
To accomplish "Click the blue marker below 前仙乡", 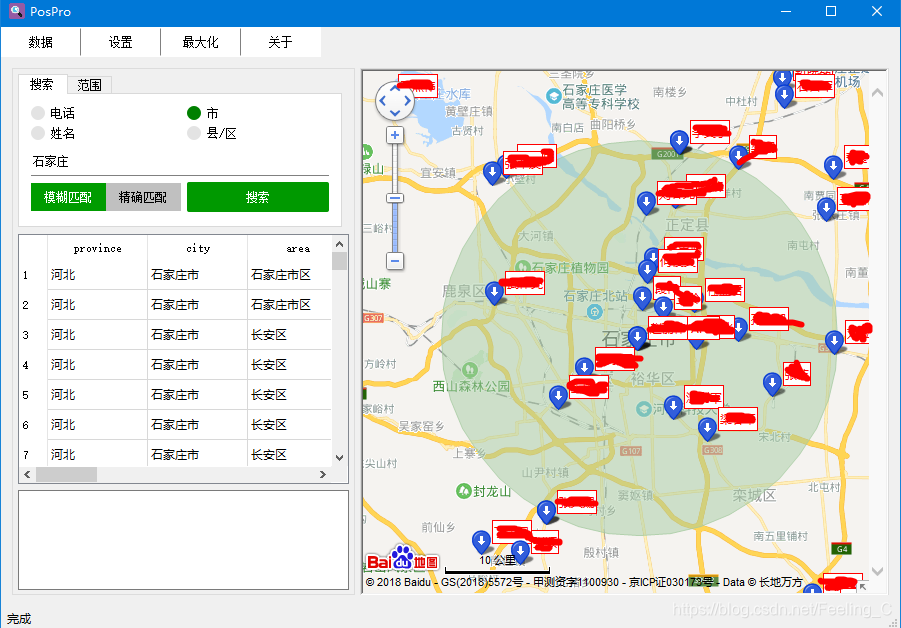I will [x=481, y=541].
